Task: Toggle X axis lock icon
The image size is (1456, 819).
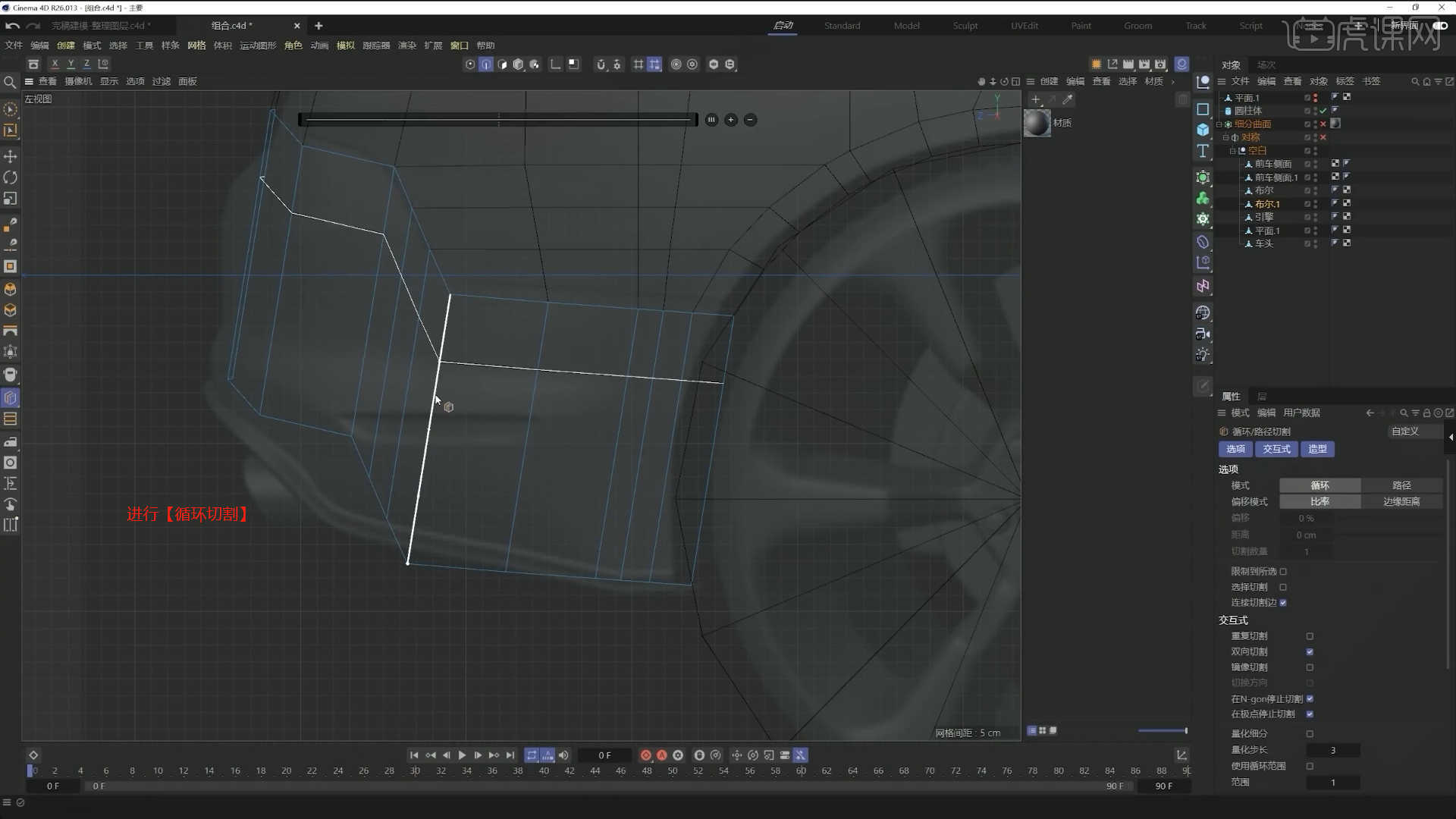Action: click(x=55, y=64)
